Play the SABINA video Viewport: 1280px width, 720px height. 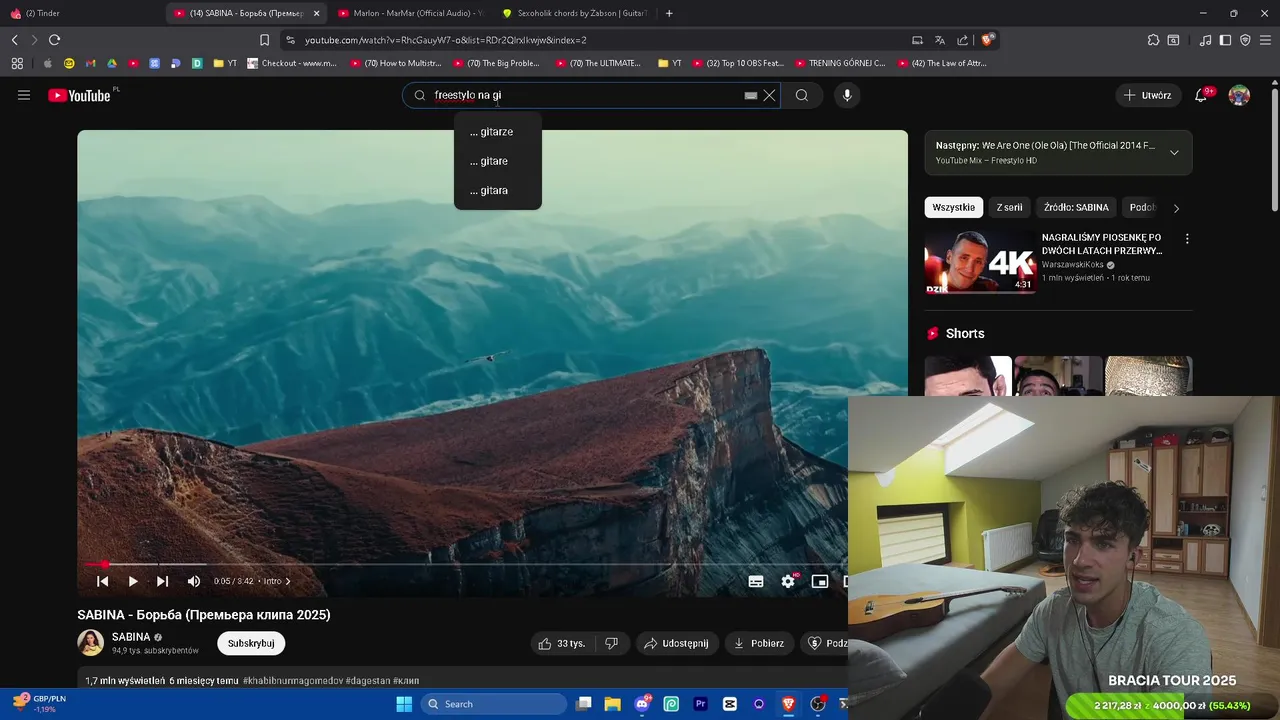(132, 581)
